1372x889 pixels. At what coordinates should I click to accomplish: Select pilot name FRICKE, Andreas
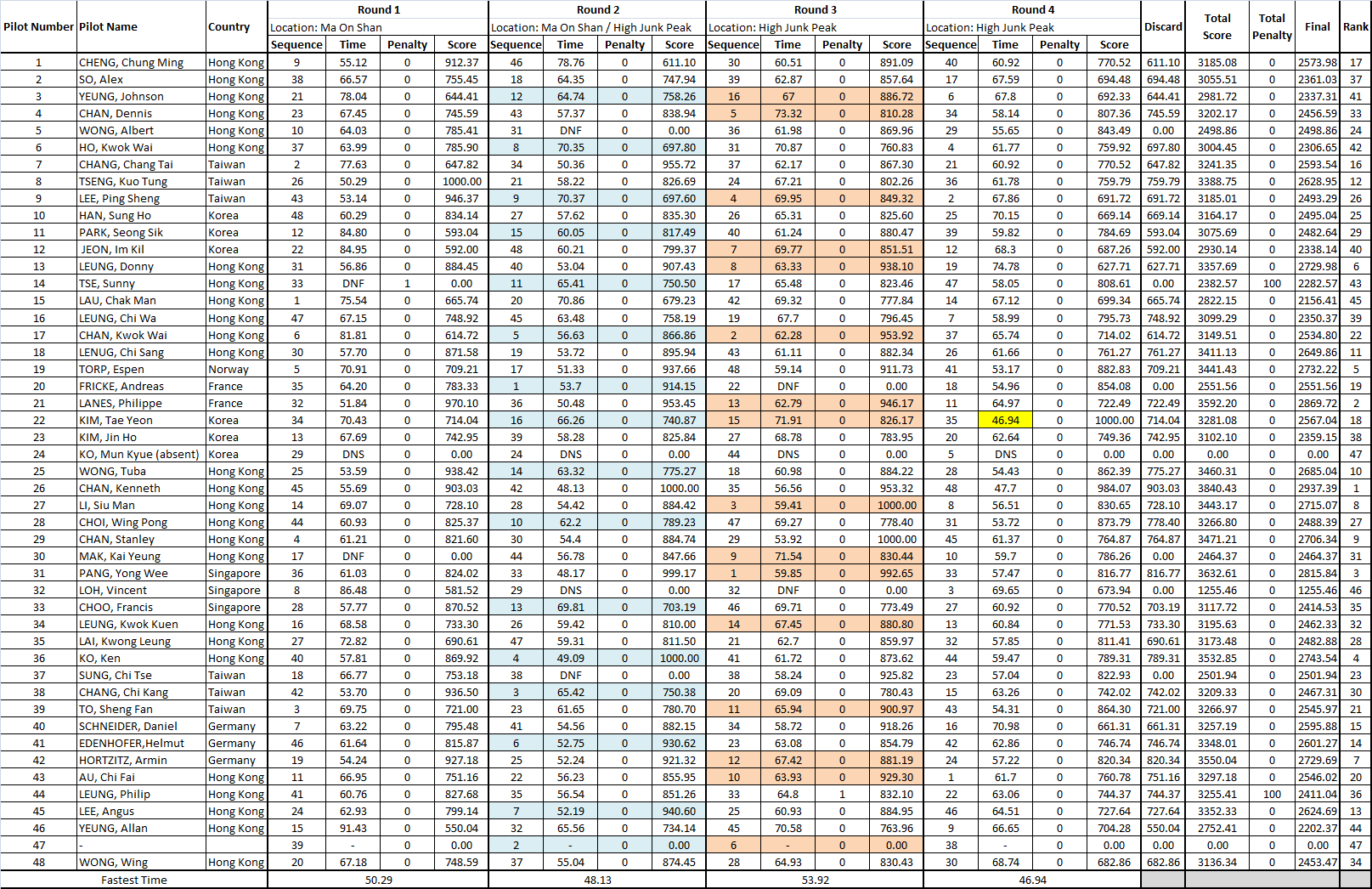(121, 387)
